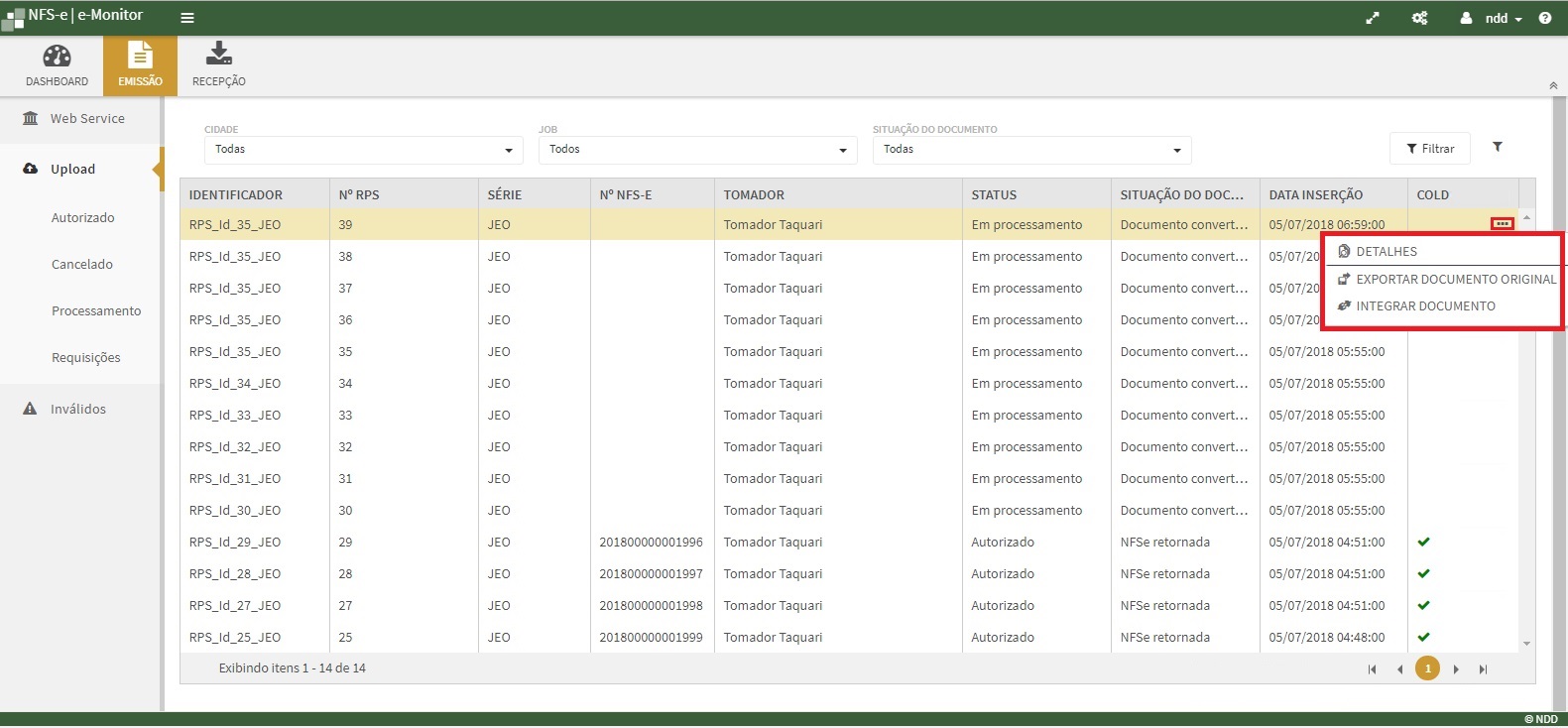Viewport: 1568px width, 728px height.
Task: Open the Dashboard module
Action: 57,65
